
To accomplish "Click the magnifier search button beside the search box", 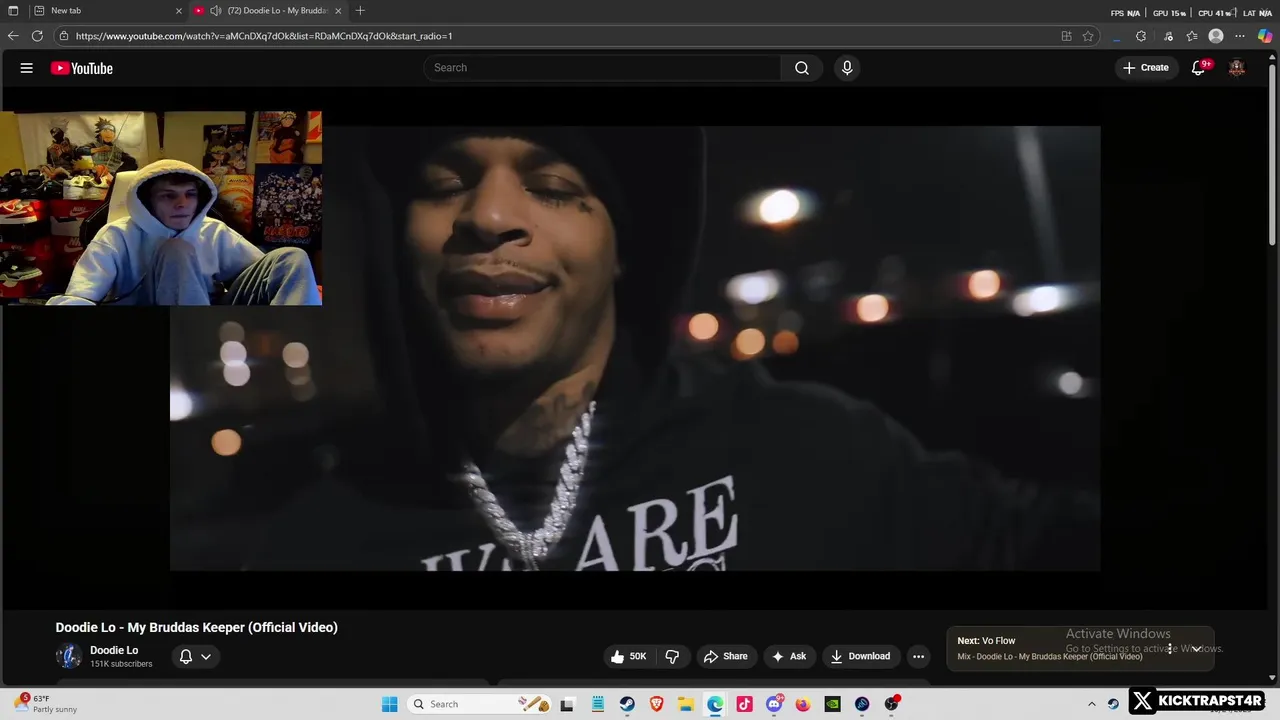I will [802, 68].
